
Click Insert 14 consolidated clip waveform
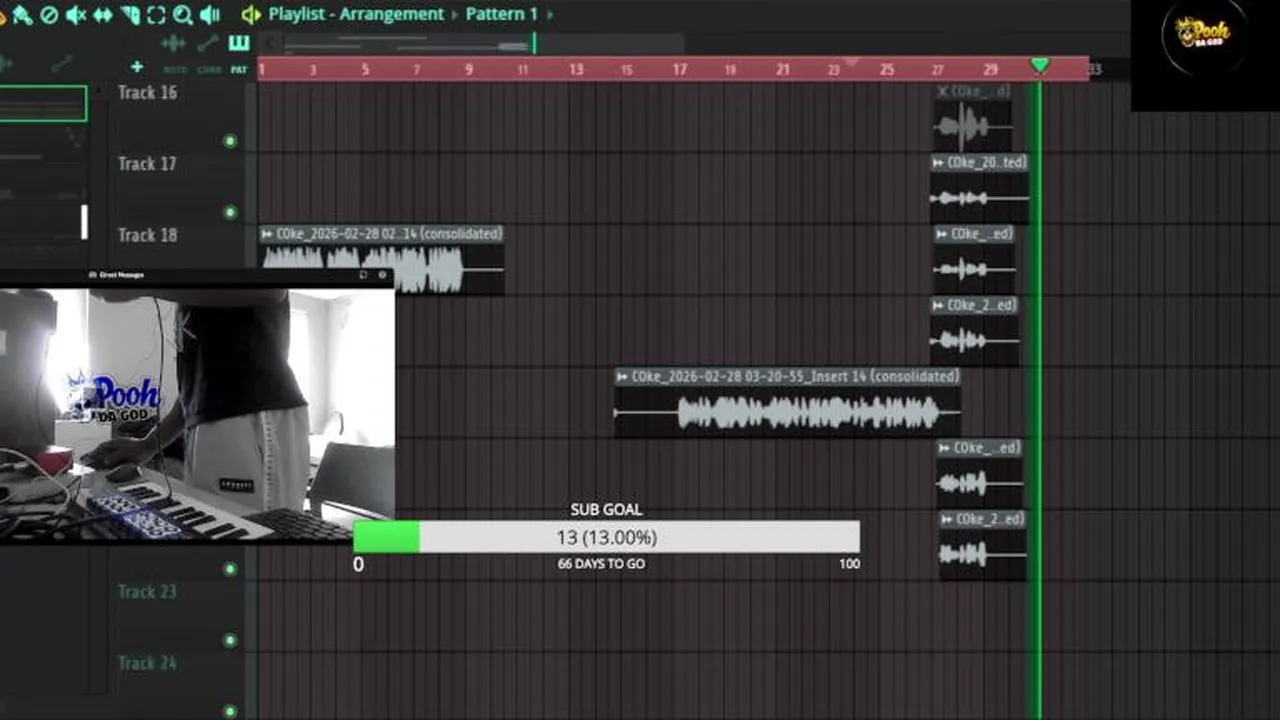coord(787,412)
